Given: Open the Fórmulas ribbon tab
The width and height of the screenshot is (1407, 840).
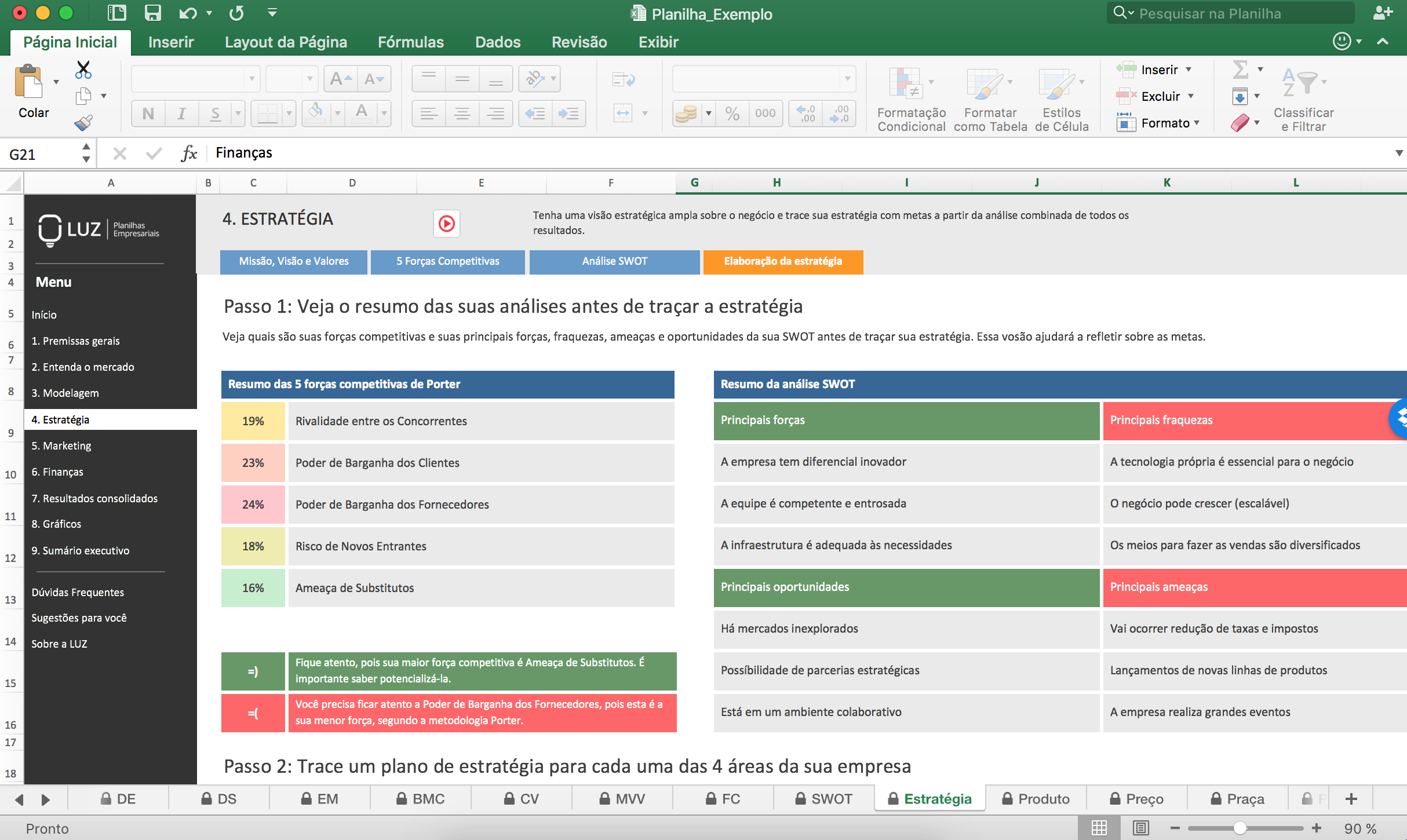Looking at the screenshot, I should 410,42.
